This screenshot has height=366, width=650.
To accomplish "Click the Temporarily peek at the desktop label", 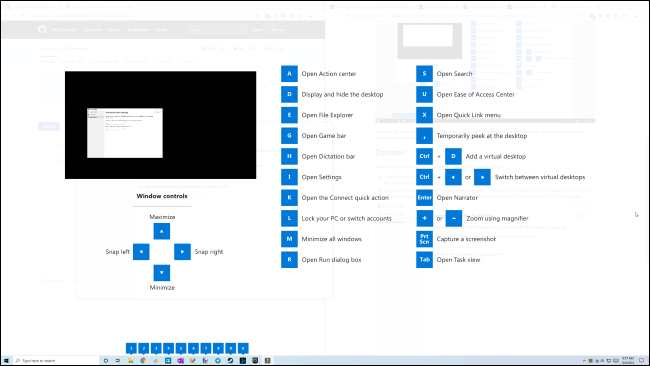I will pyautogui.click(x=482, y=136).
